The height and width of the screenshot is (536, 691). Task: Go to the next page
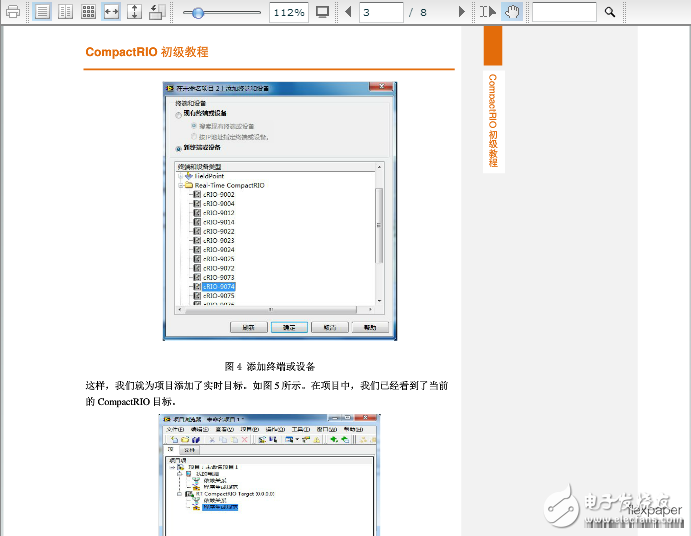pyautogui.click(x=461, y=11)
